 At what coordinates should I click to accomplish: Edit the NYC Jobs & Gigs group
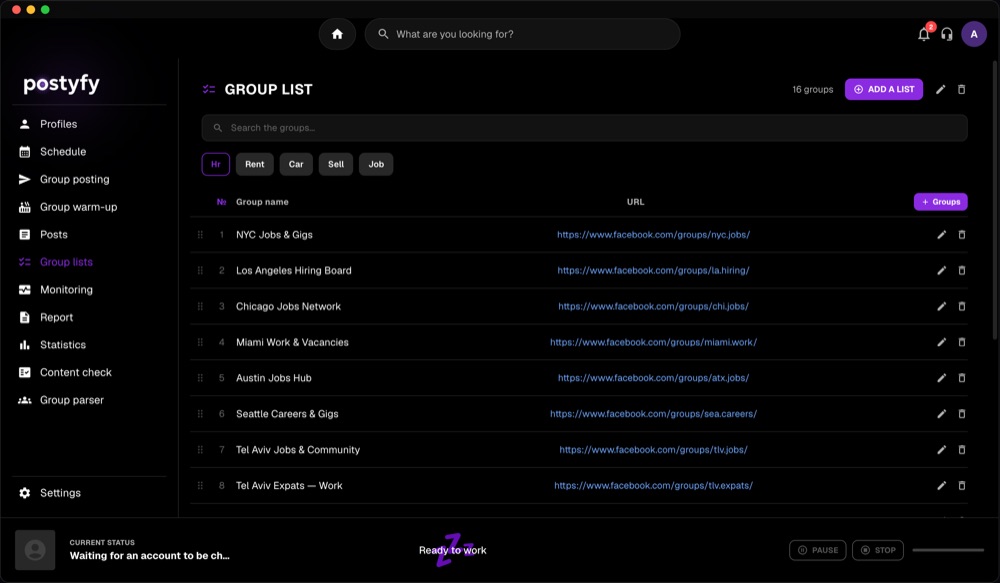[941, 235]
